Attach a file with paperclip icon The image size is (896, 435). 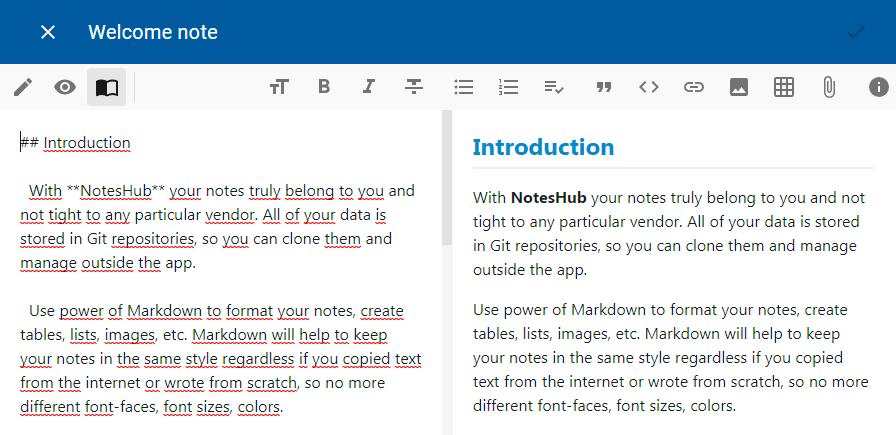click(x=829, y=87)
